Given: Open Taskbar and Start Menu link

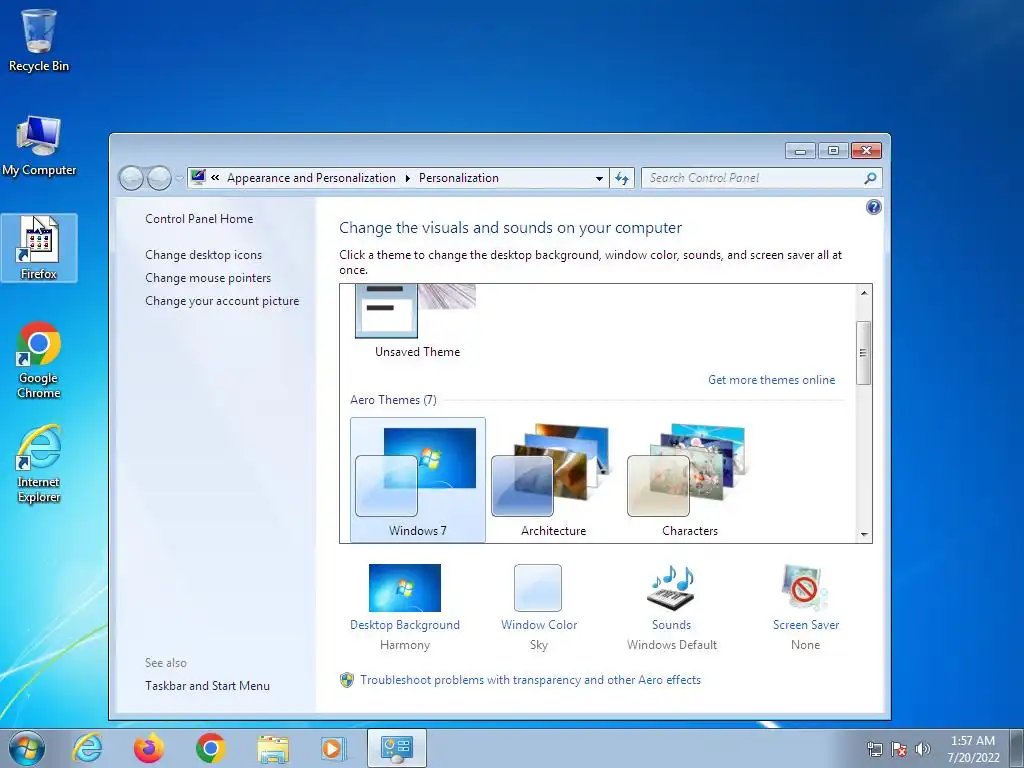Looking at the screenshot, I should tap(207, 686).
